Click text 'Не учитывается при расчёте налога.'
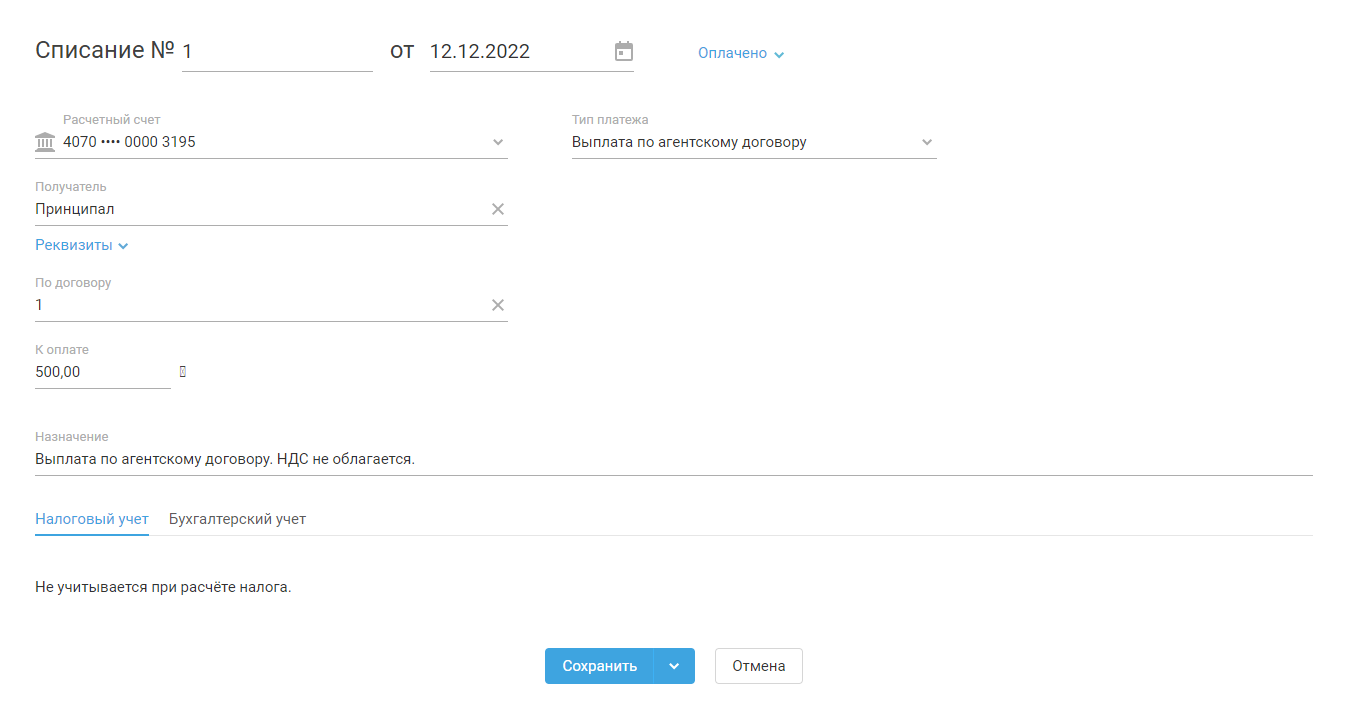Image resolution: width=1351 pixels, height=719 pixels. [x=163, y=587]
